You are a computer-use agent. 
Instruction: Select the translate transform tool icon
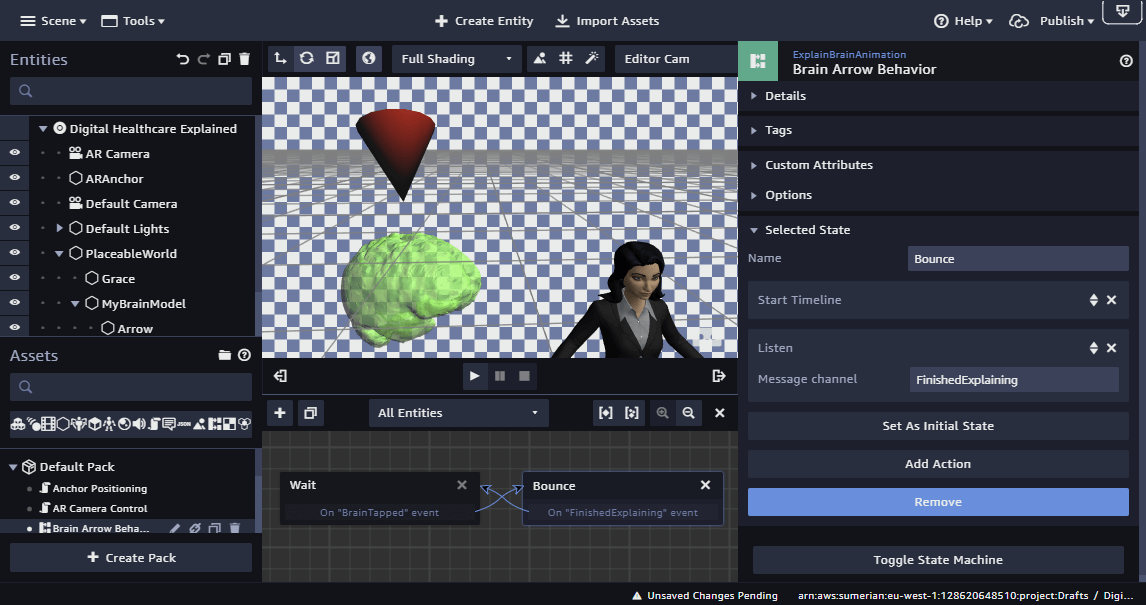[x=280, y=59]
